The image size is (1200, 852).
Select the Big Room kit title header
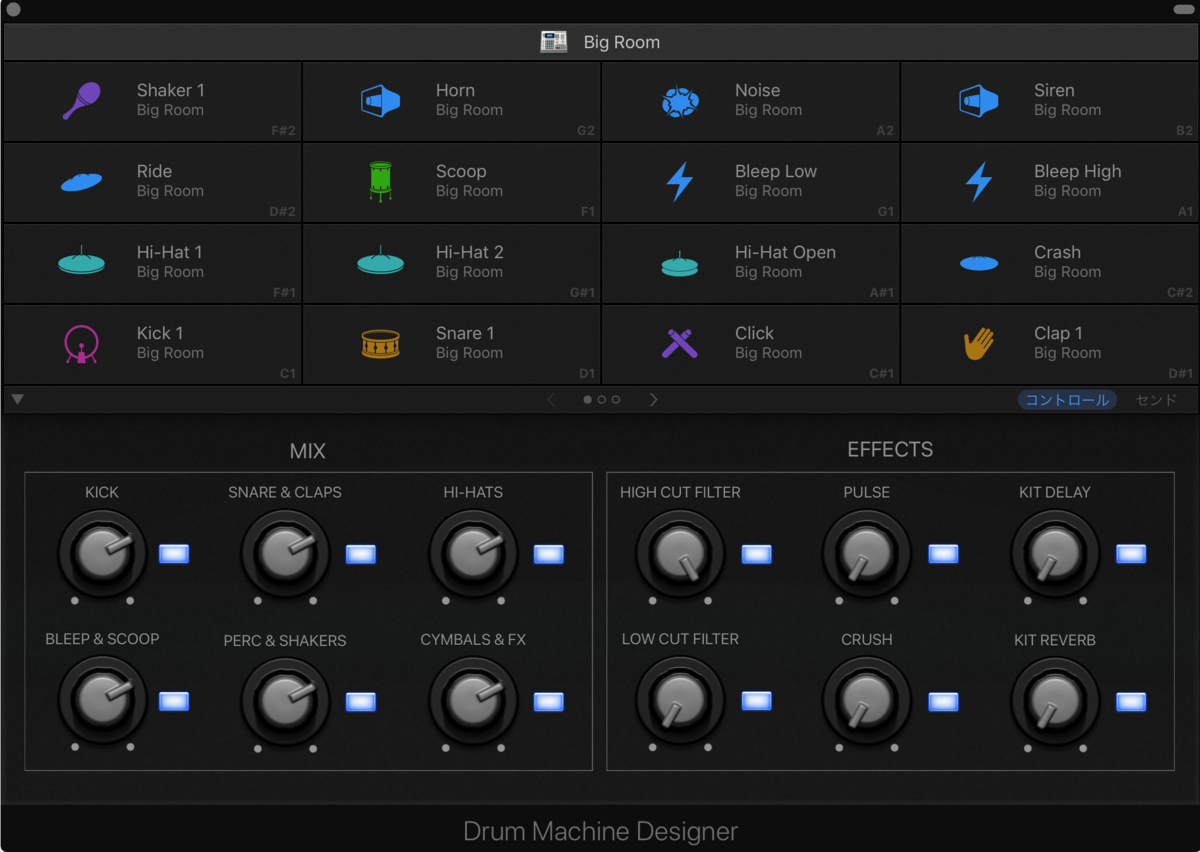621,43
